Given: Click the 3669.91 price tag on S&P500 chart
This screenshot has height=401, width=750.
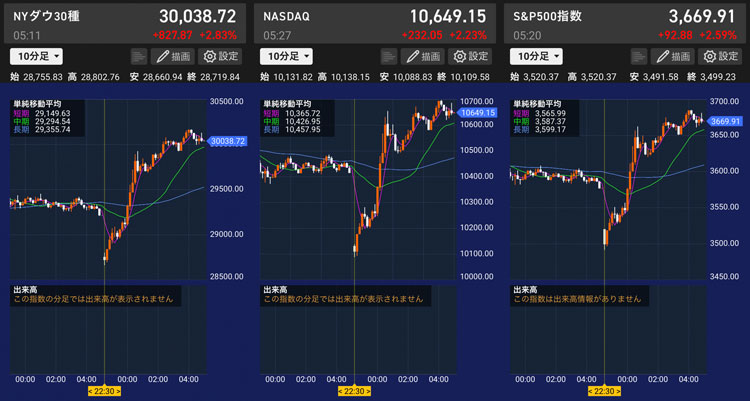Looking at the screenshot, I should pos(725,122).
